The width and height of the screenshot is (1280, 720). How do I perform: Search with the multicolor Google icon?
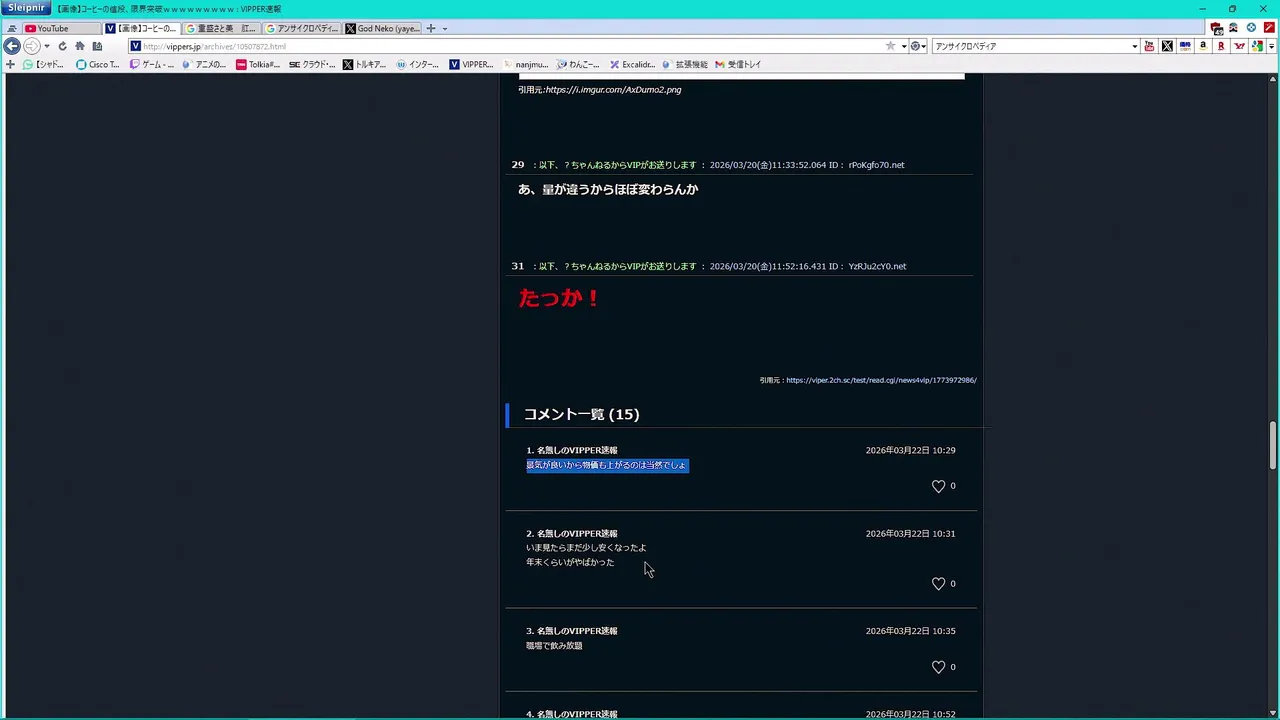[x=1257, y=46]
